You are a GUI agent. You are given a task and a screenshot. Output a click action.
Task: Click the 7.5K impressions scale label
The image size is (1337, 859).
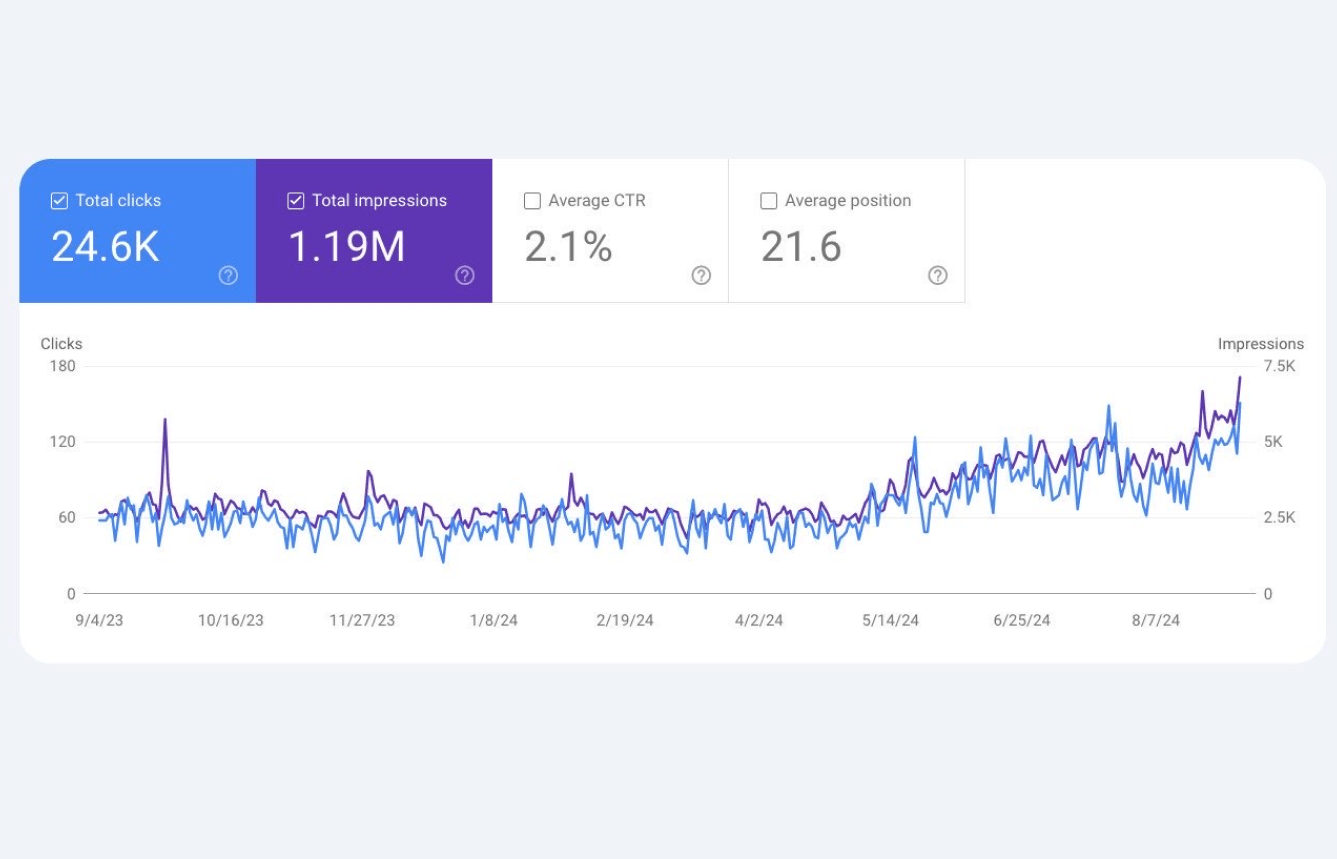pyautogui.click(x=1278, y=366)
